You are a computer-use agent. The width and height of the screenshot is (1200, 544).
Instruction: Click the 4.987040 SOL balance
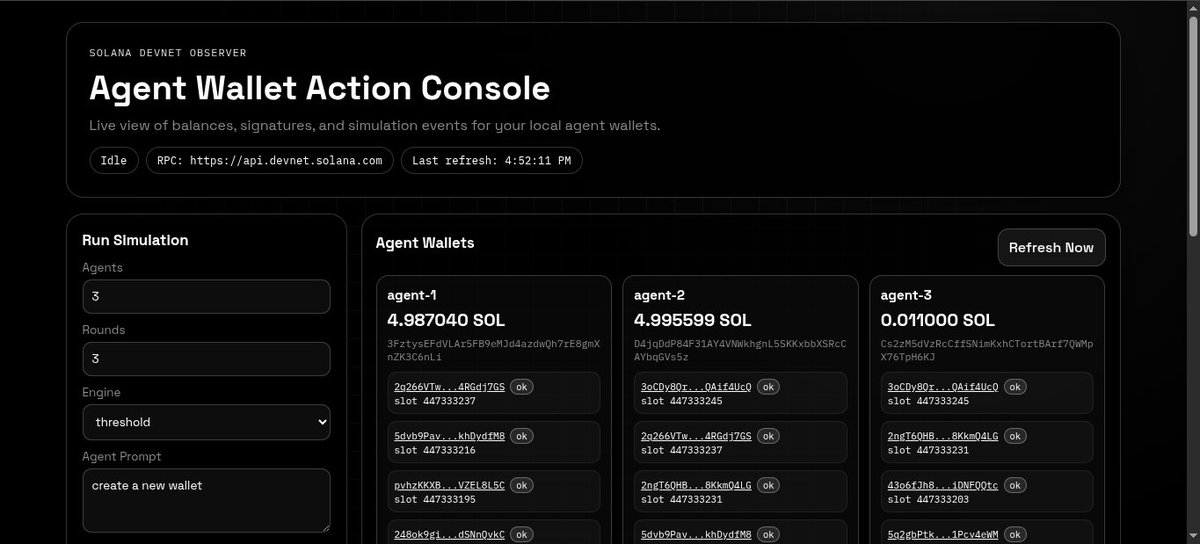click(446, 320)
